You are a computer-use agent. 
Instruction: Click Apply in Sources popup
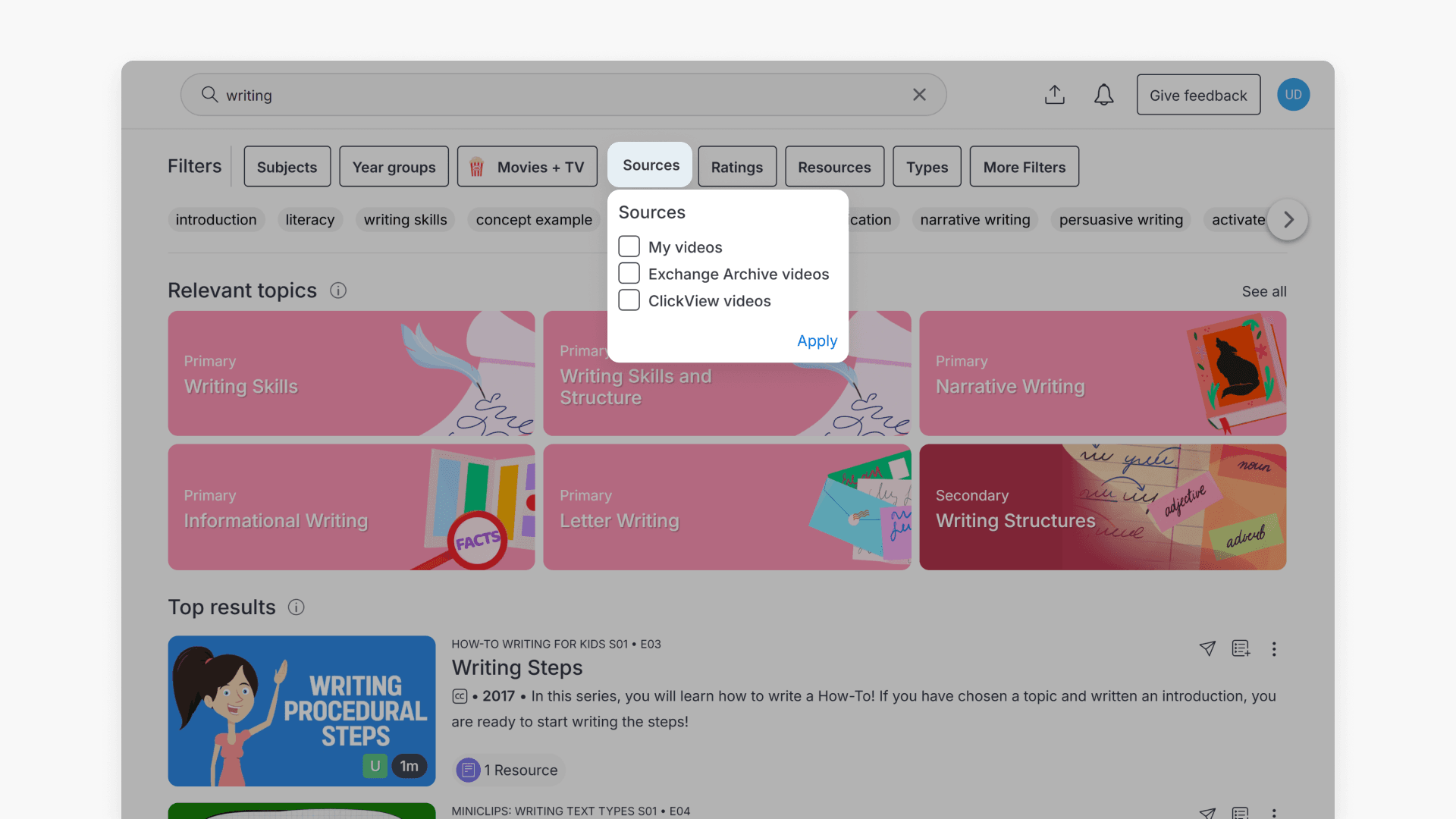click(817, 341)
